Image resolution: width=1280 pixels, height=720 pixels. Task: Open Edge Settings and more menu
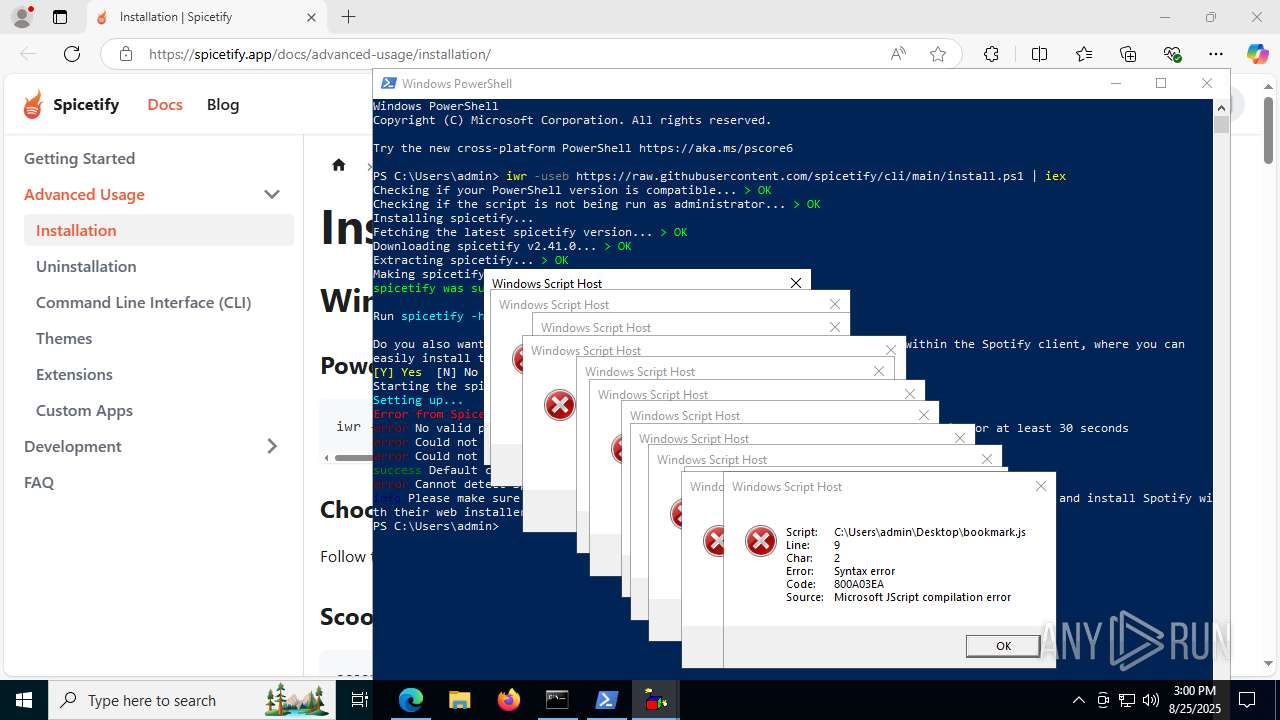1216,54
